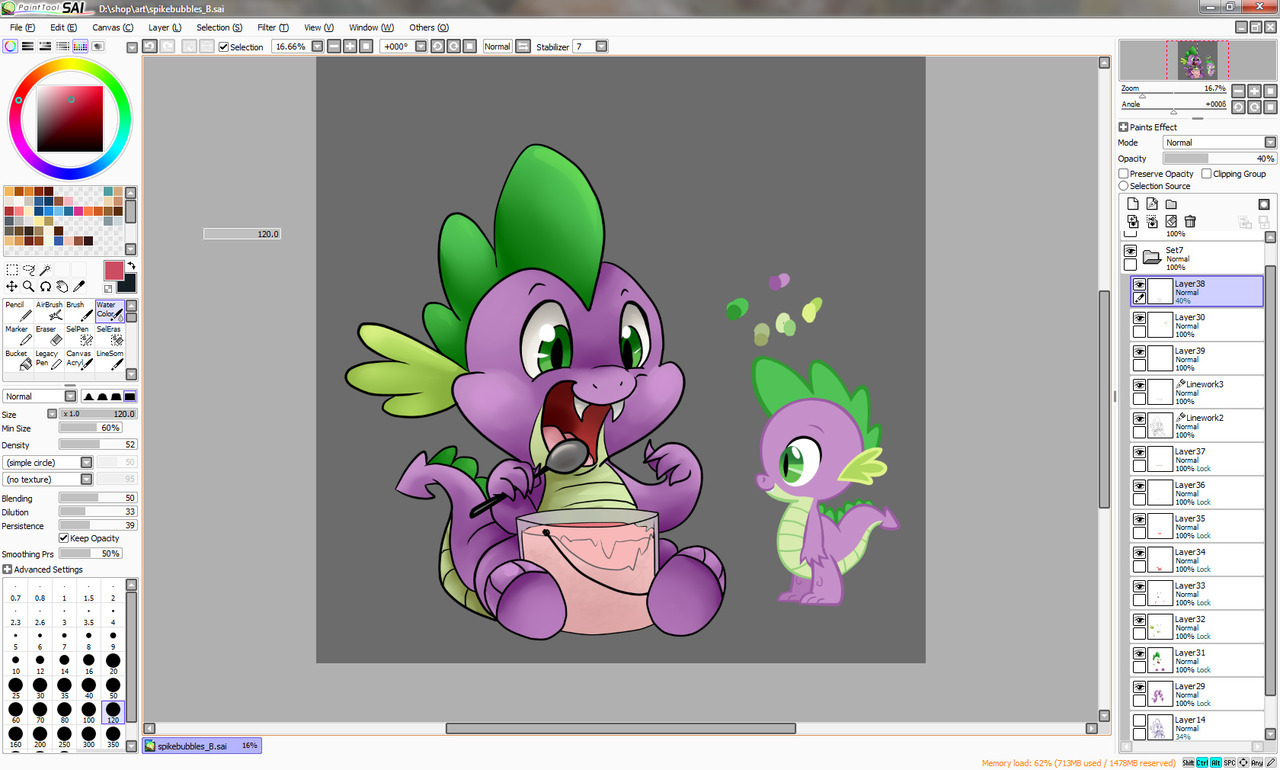
Task: Select the Eraser tool
Action: click(x=49, y=335)
